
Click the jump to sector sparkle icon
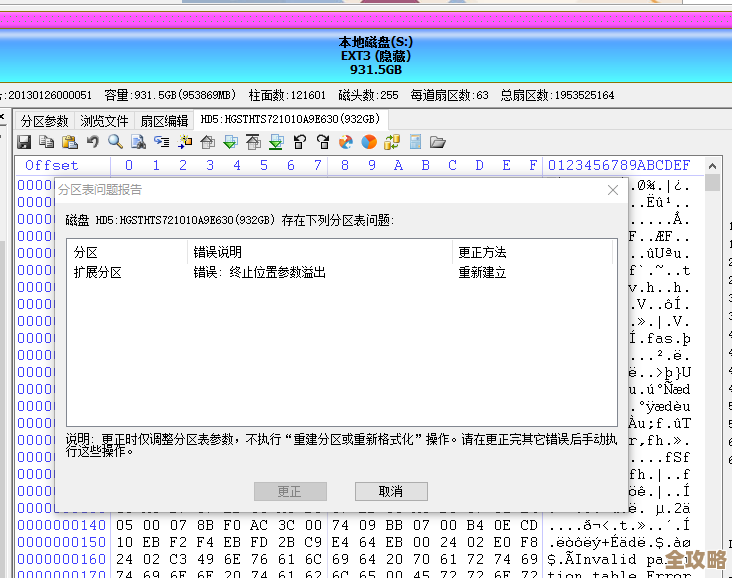point(185,142)
